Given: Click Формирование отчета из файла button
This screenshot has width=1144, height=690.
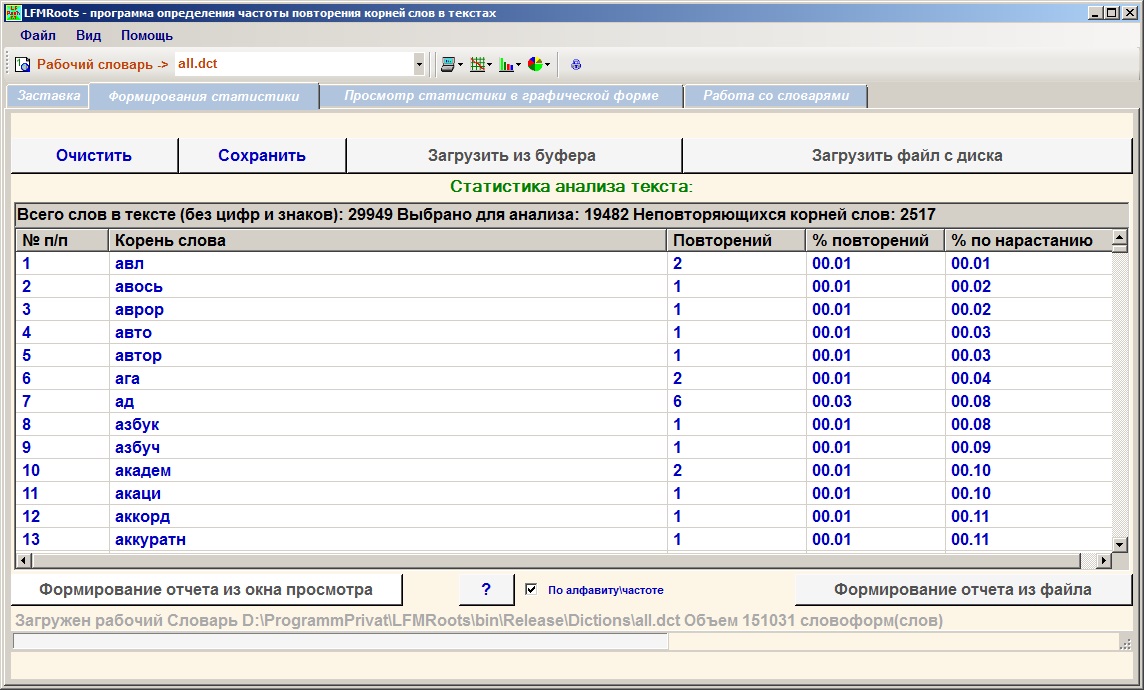Looking at the screenshot, I should [x=963, y=589].
